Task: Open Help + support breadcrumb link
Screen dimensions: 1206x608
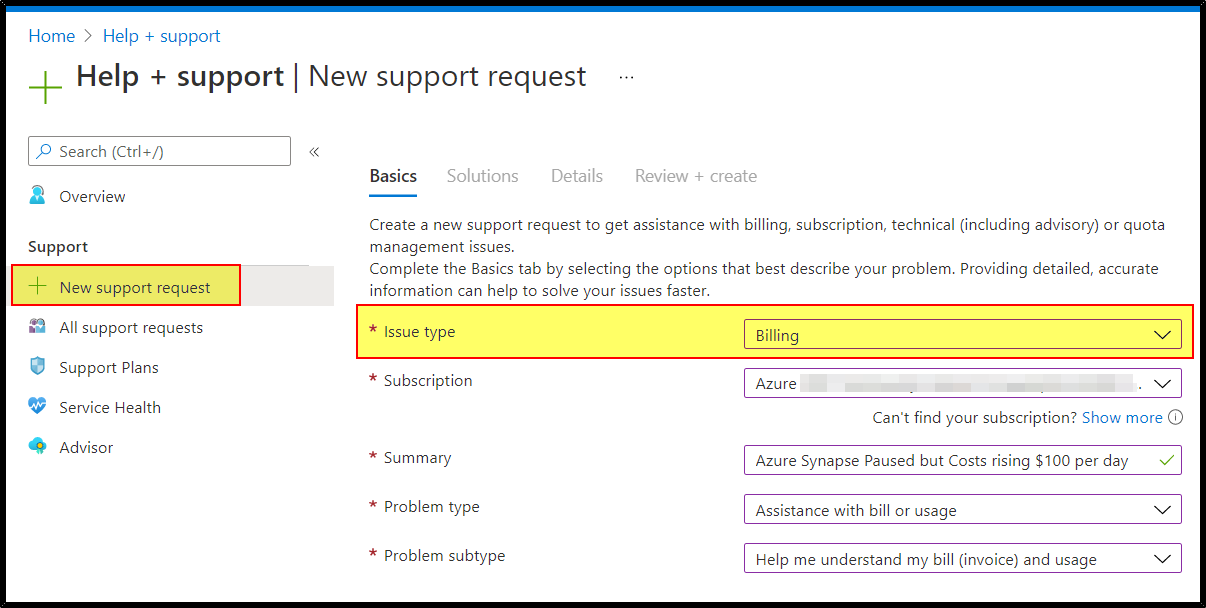Action: coord(162,36)
